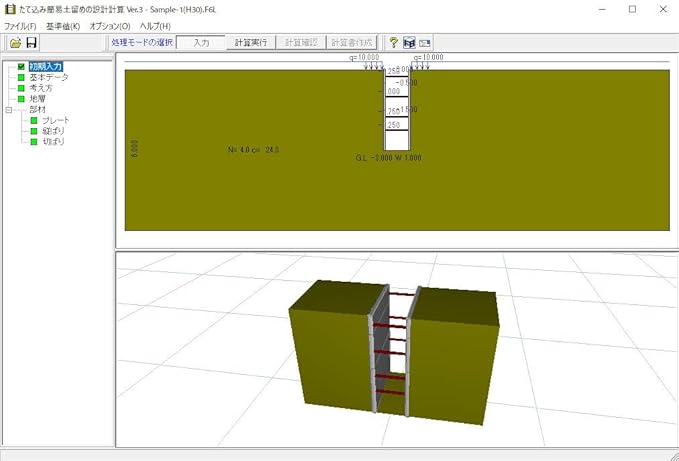This screenshot has height=461, width=679.
Task: Collapse the 部材 tree node
Action: click(x=9, y=110)
